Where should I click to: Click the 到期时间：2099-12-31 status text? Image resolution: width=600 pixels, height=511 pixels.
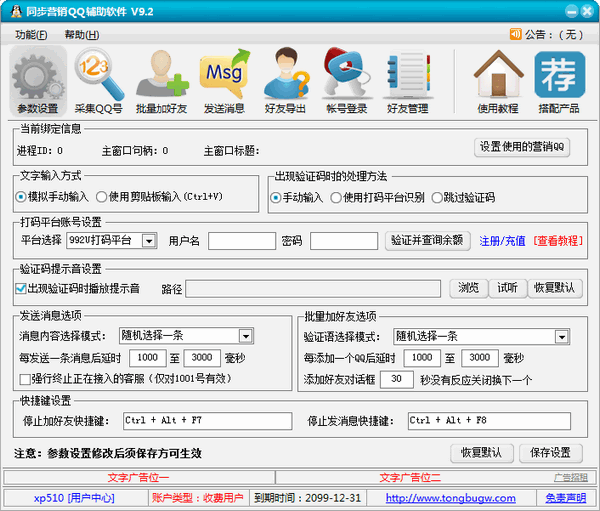[x=308, y=498]
